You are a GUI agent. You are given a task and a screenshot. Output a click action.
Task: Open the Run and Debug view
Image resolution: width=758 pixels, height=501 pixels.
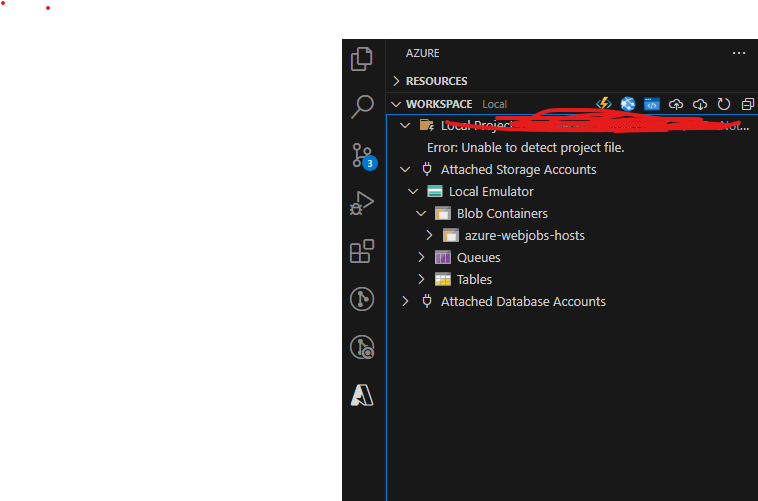coord(362,203)
